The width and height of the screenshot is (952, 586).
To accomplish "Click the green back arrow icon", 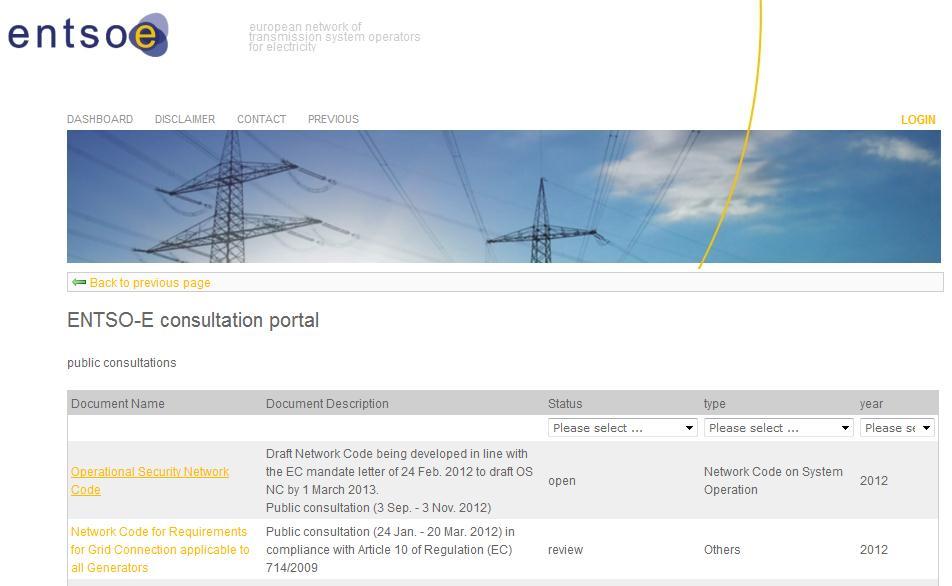I will (79, 282).
